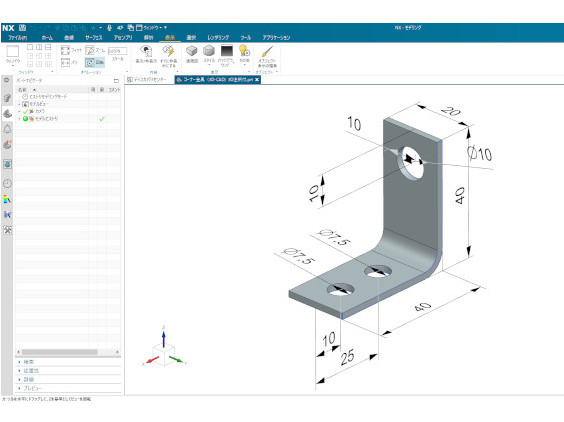
Task: Close the コーナー金具 part tab
Action: pos(257,80)
